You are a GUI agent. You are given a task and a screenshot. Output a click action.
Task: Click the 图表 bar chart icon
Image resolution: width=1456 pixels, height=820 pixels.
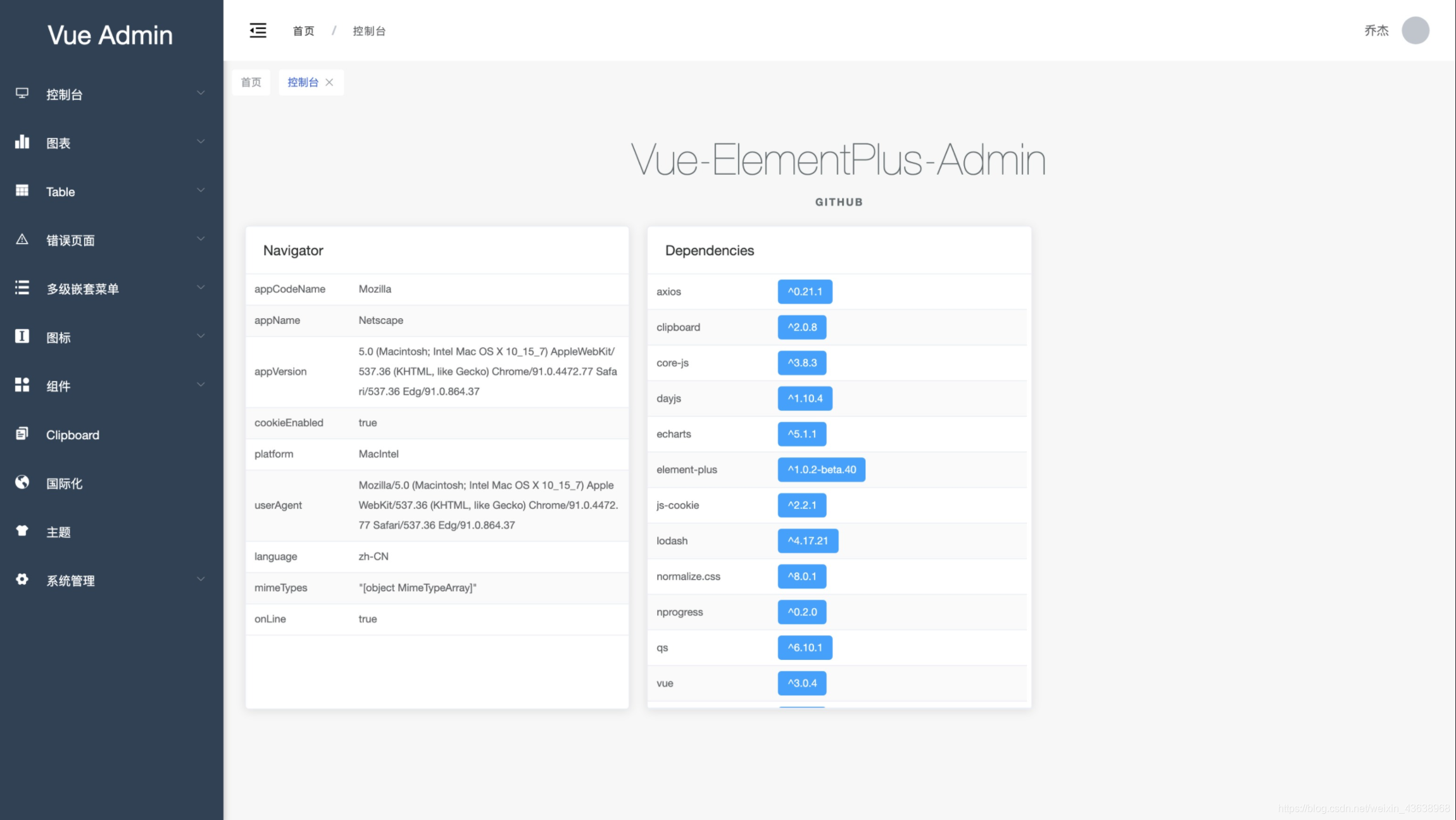pos(22,142)
